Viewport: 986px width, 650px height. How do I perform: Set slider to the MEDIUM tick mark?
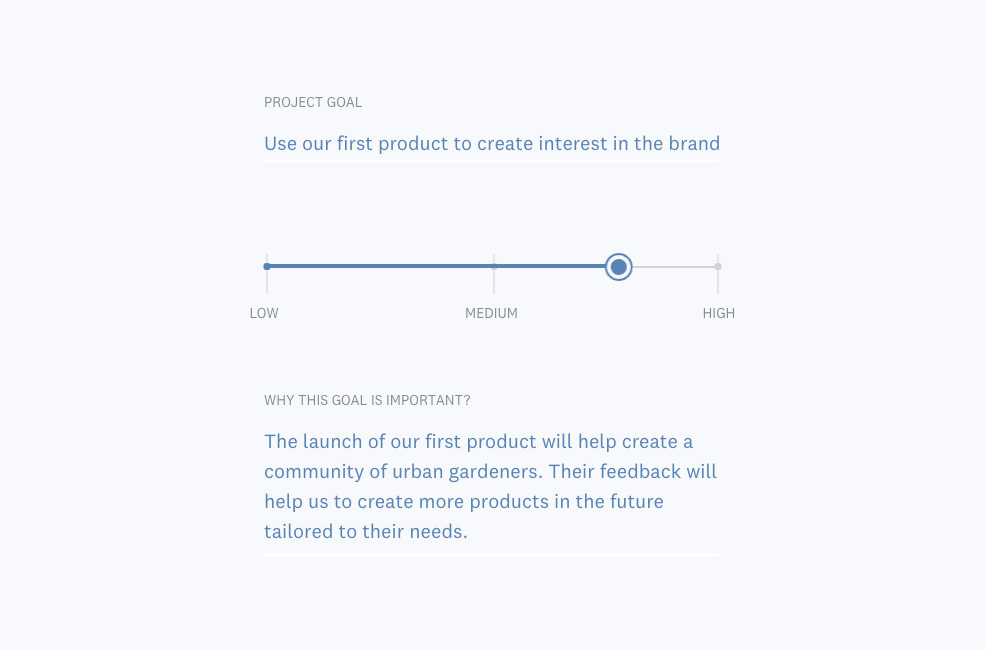(x=494, y=267)
